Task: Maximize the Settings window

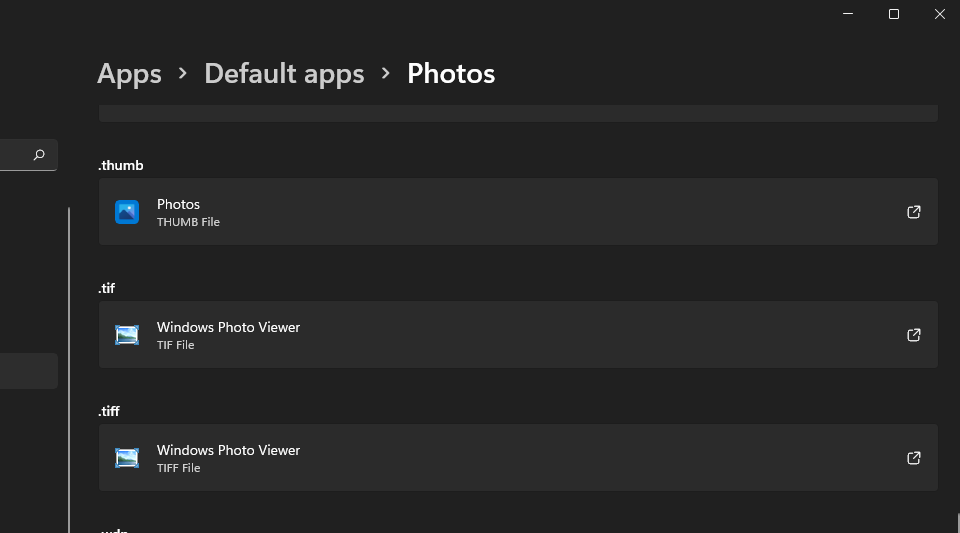Action: coord(894,14)
